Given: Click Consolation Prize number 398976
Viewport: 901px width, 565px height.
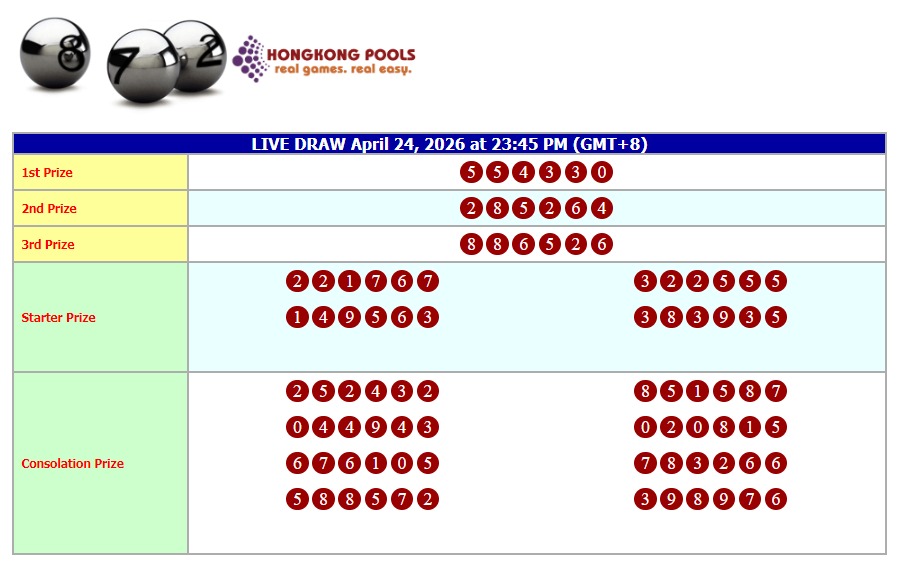Looking at the screenshot, I should tap(710, 499).
